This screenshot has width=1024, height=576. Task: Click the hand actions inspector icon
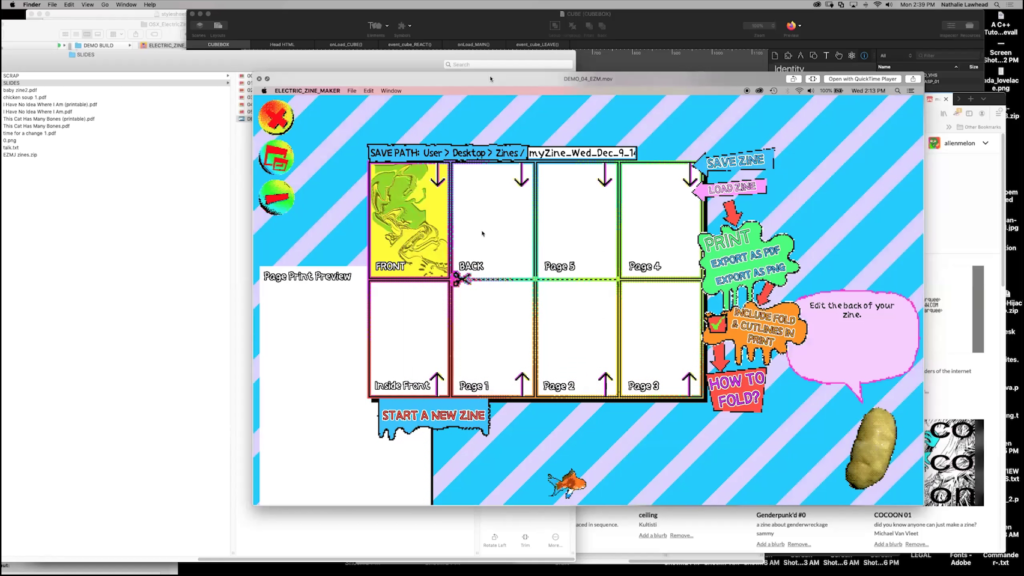tap(839, 56)
